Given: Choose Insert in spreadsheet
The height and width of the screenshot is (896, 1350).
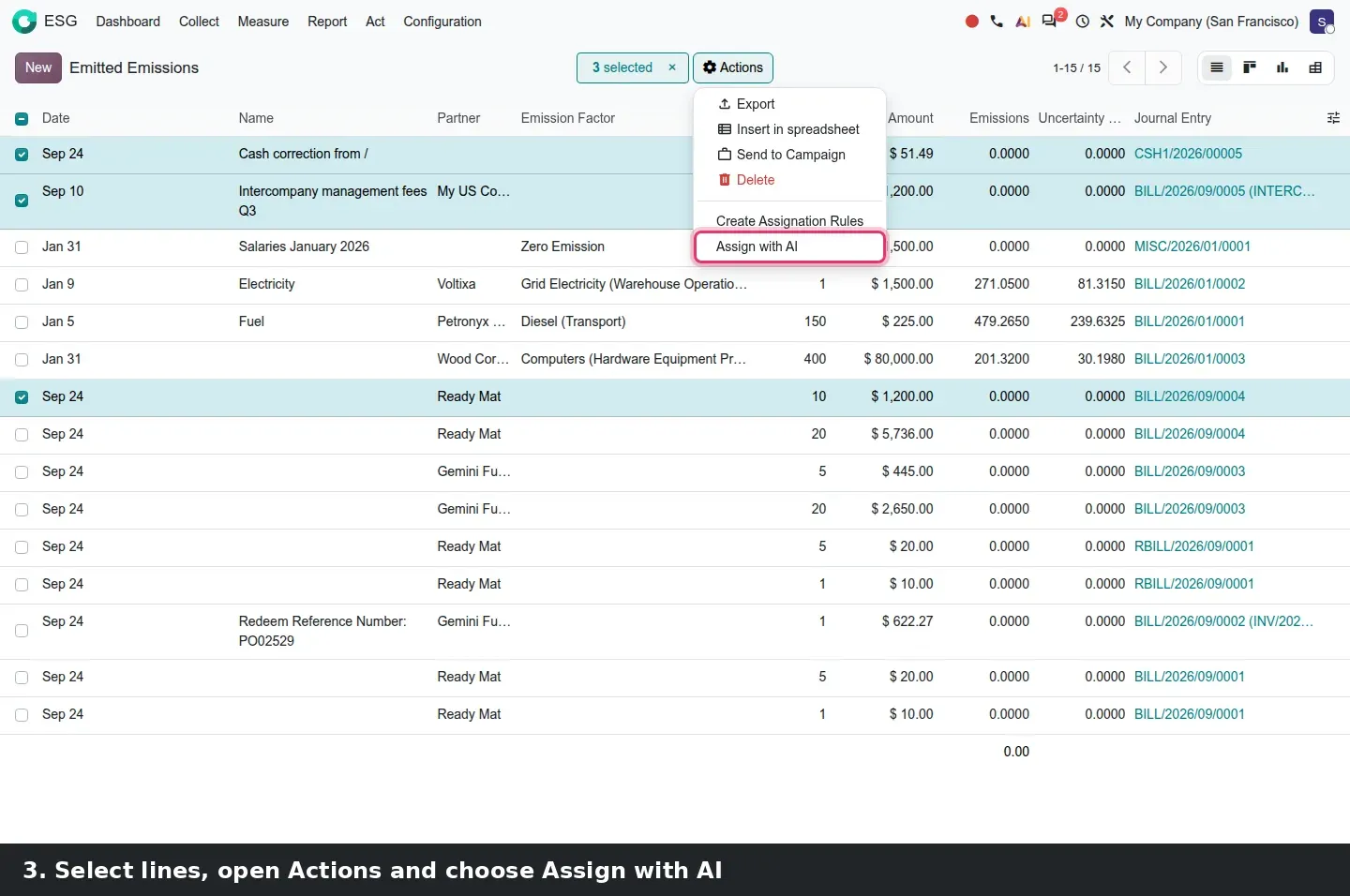Looking at the screenshot, I should [789, 129].
